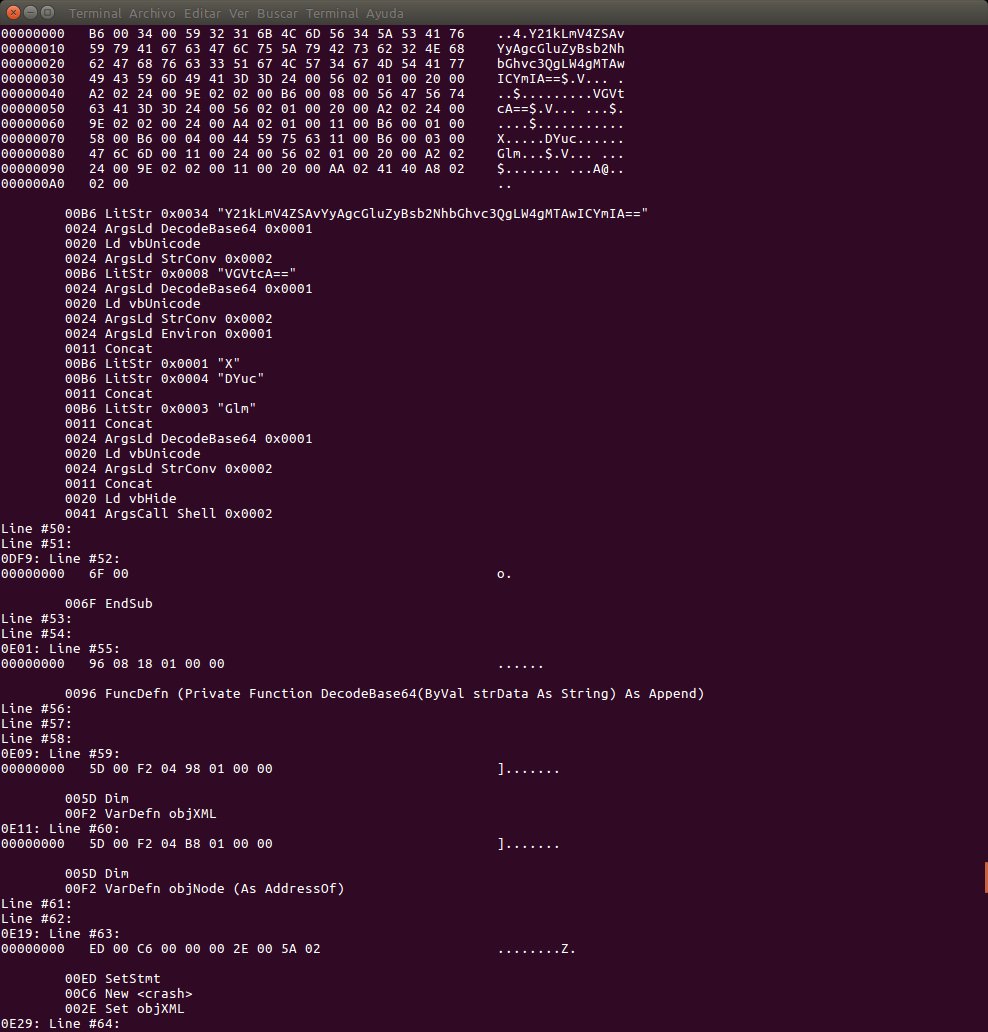
Task: Click the LitStr 0x0001 "X" line
Action: click(152, 363)
